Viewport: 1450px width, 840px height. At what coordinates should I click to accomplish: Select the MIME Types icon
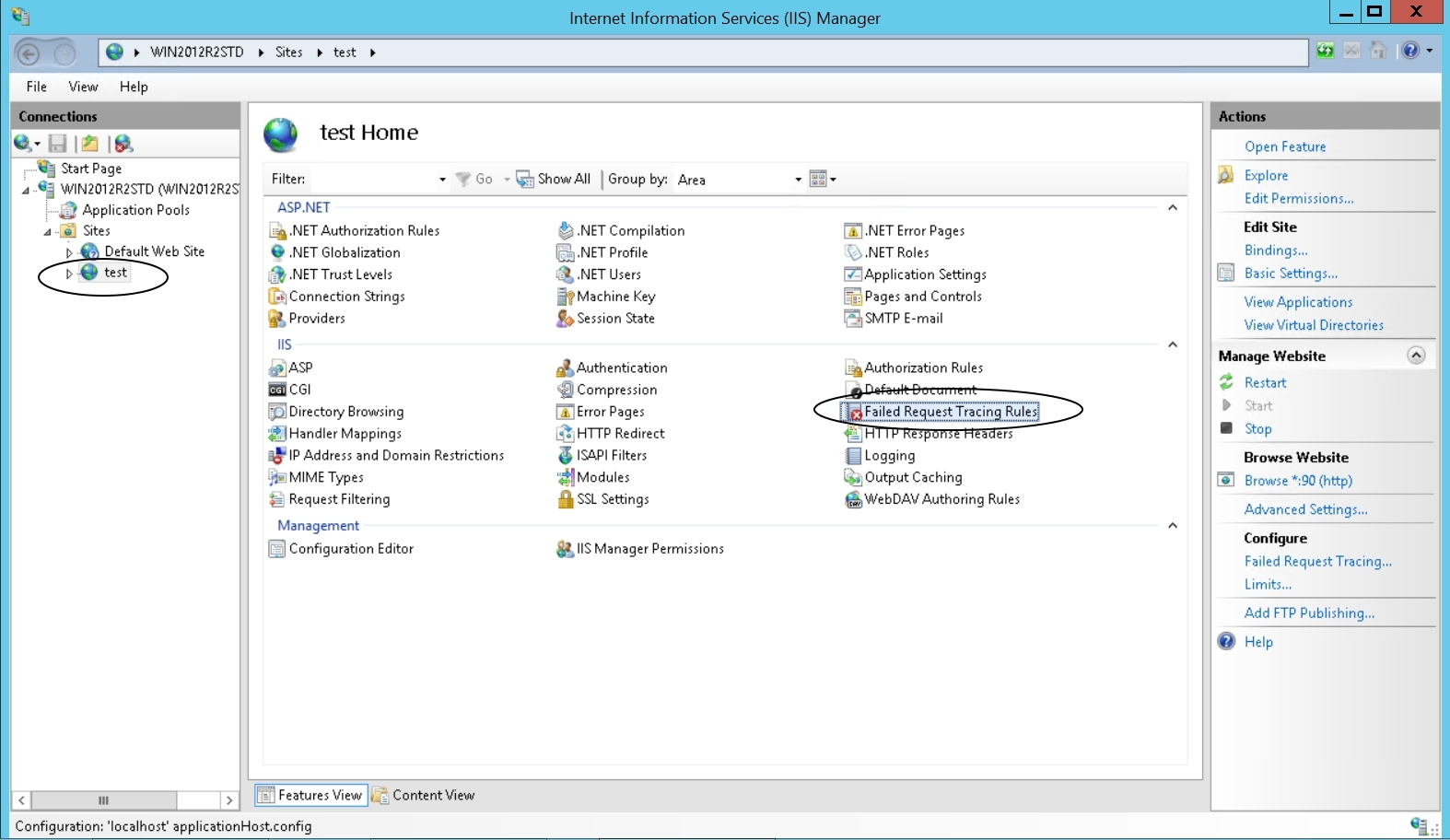point(277,477)
